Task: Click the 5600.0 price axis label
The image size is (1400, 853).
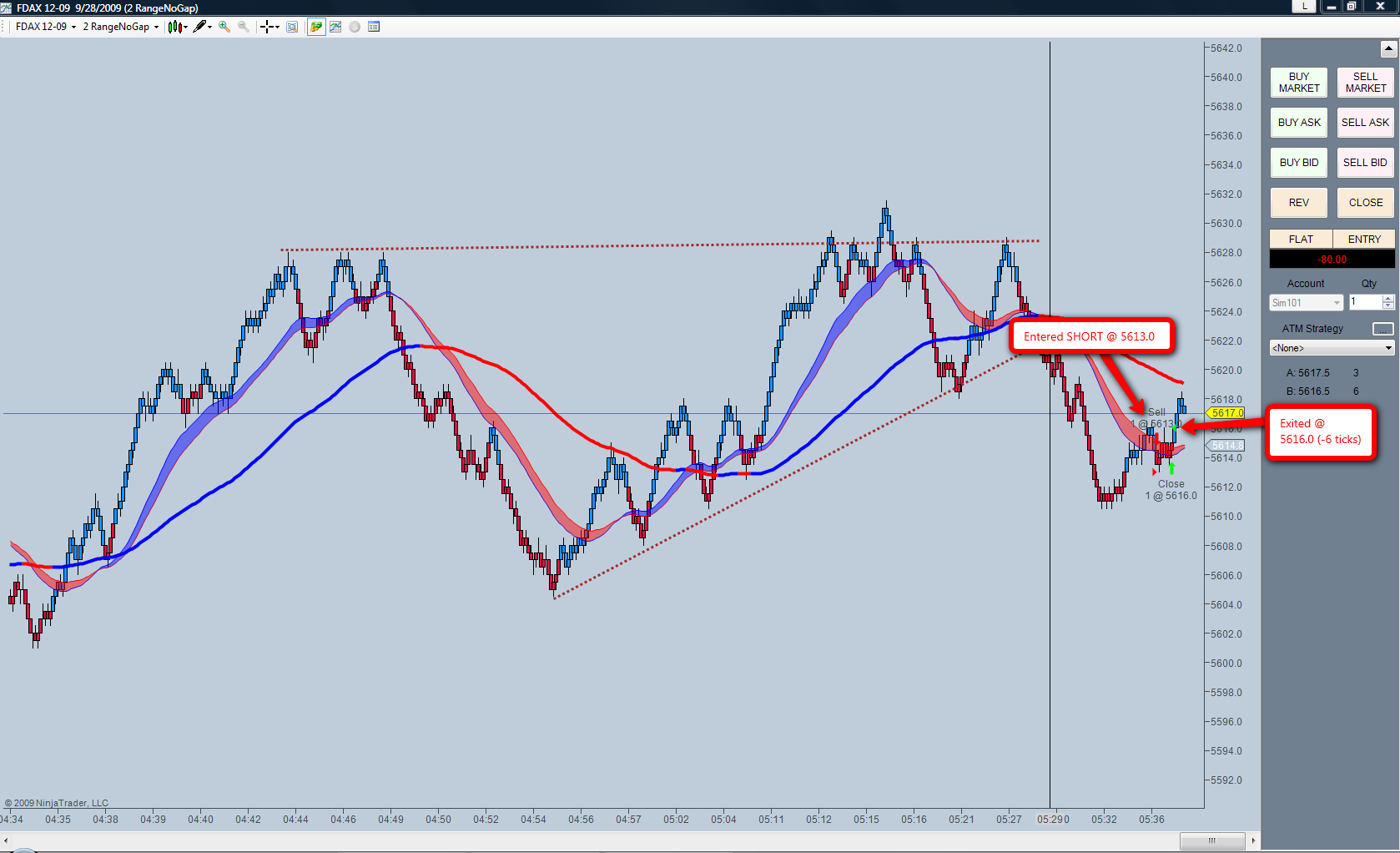Action: pyautogui.click(x=1226, y=664)
